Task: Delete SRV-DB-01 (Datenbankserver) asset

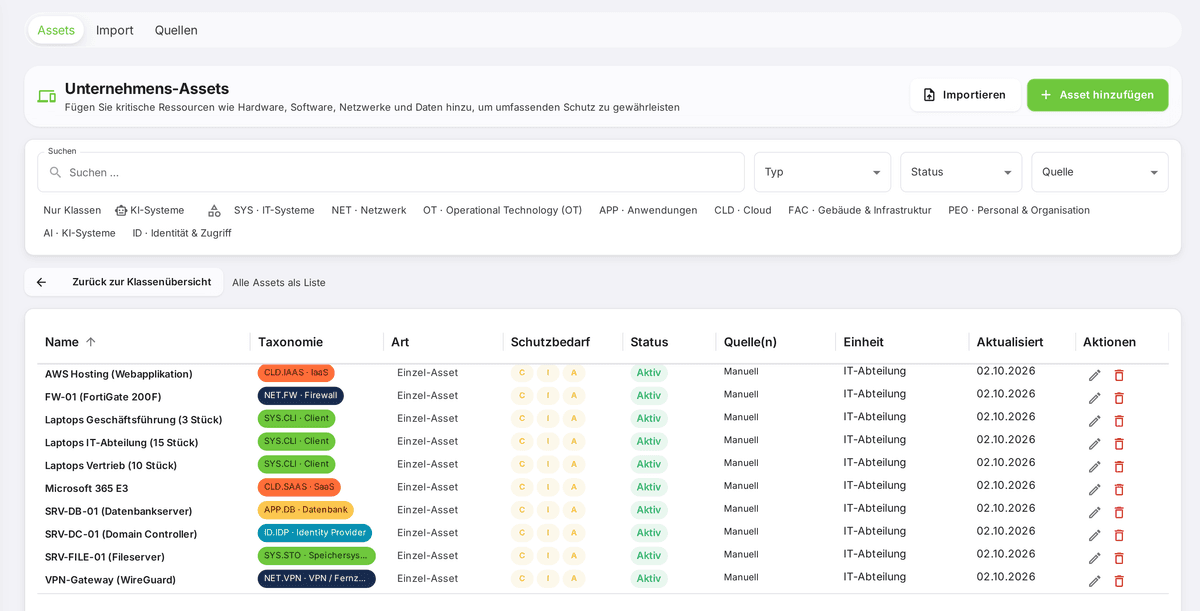Action: (1119, 513)
